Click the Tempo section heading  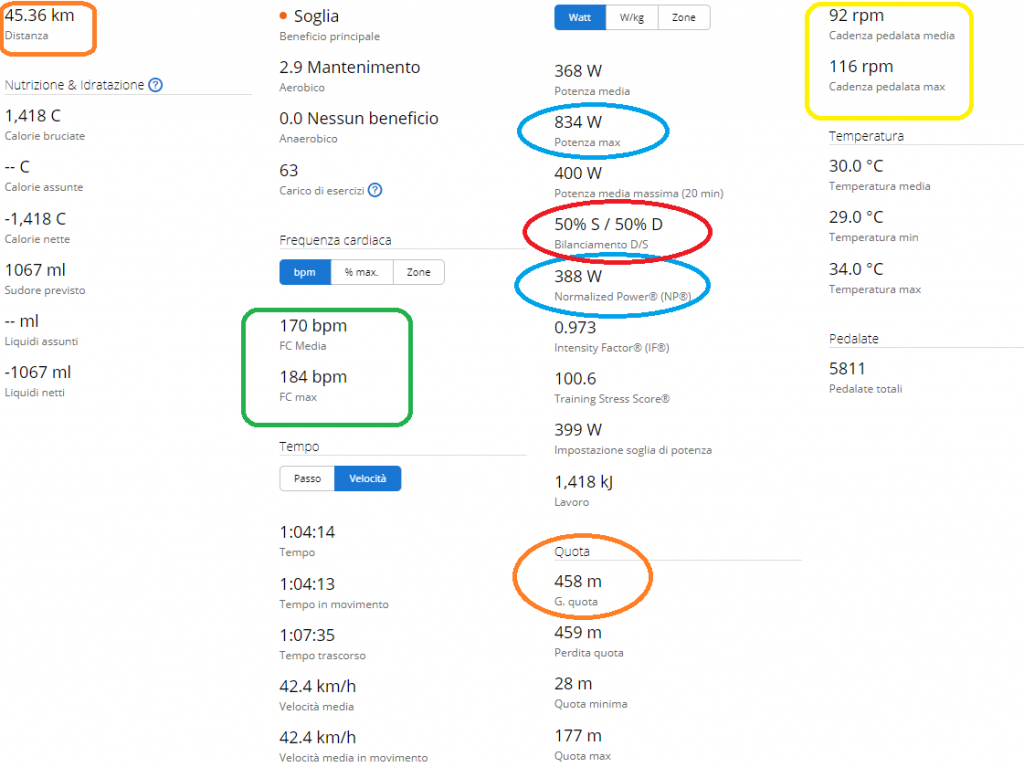pos(299,447)
